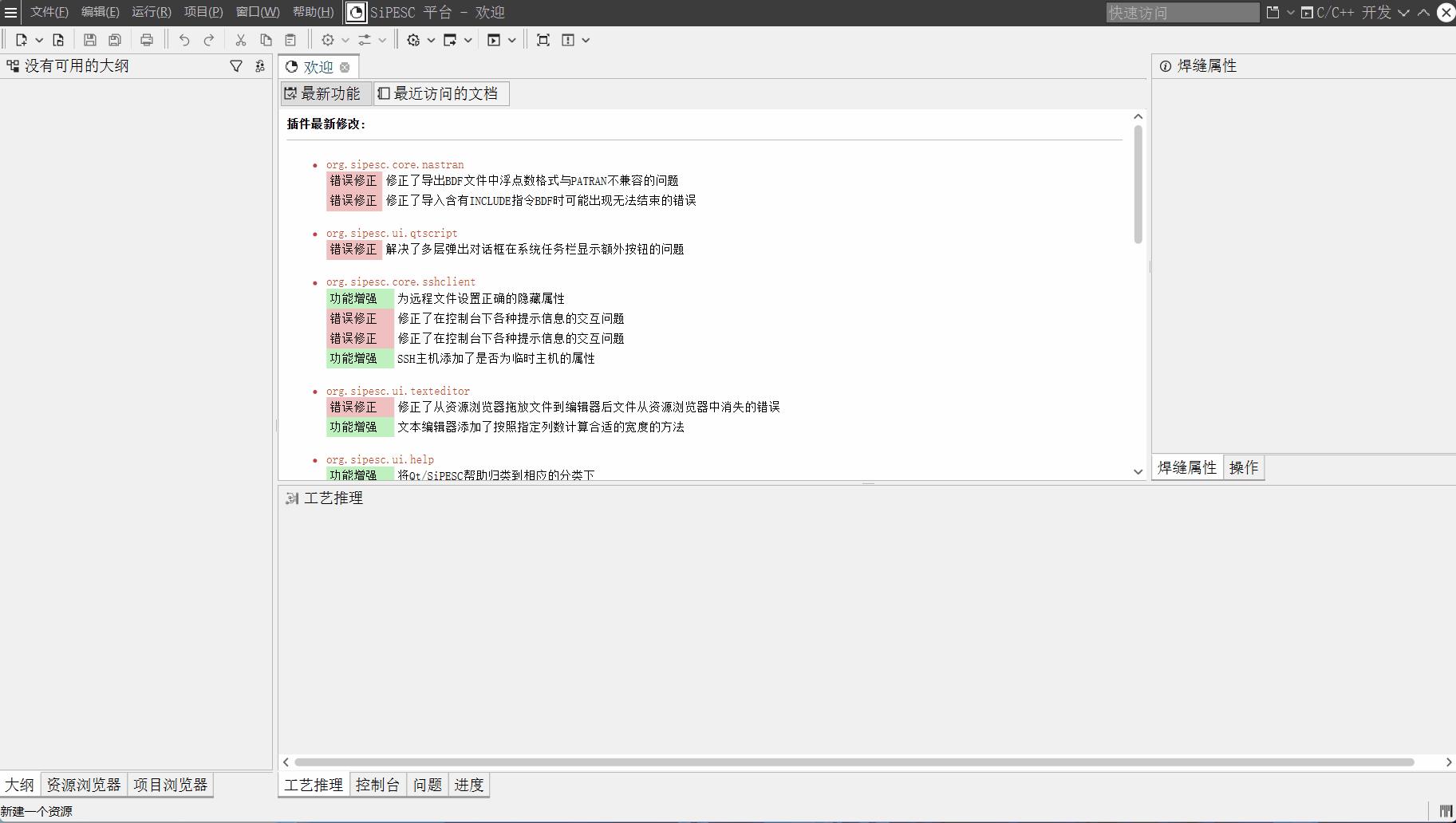This screenshot has width=1456, height=823.
Task: Click the Cut scissors icon
Action: point(240,40)
